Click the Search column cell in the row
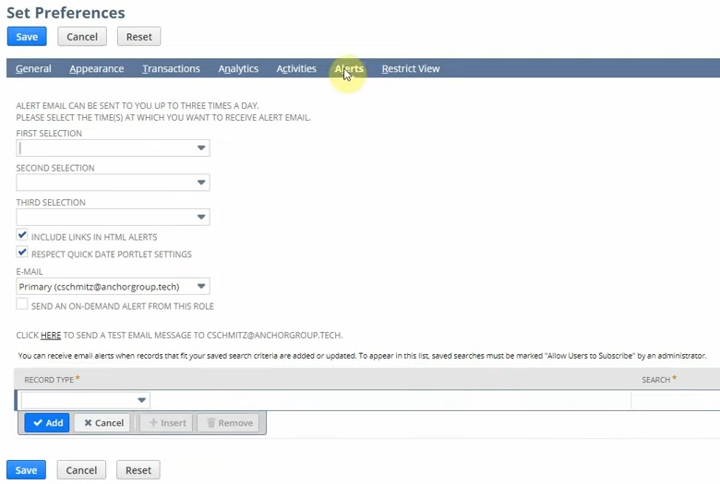Viewport: 720px width, 484px height. tap(675, 400)
